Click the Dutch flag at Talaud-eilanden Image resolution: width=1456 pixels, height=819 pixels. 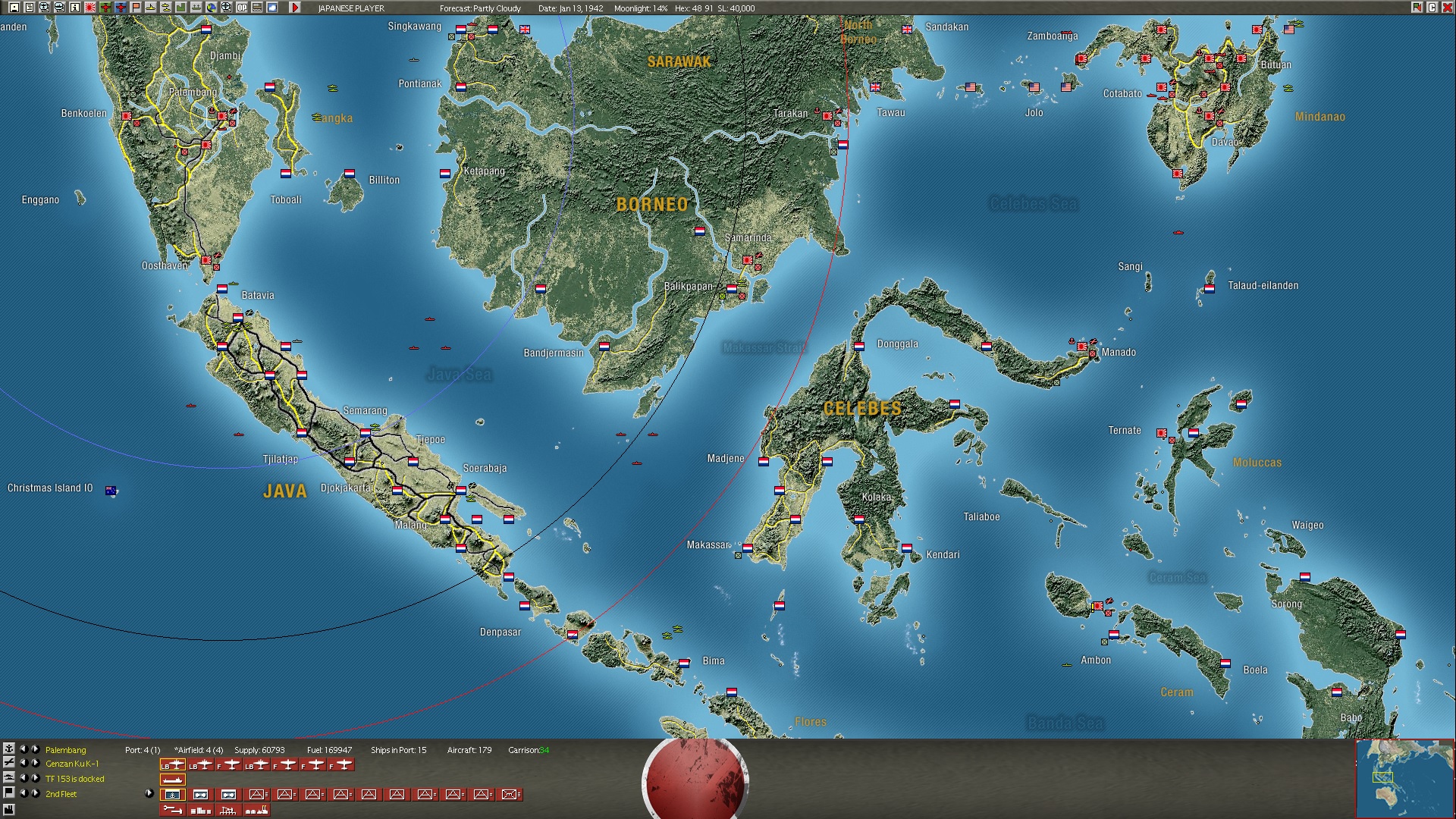(1210, 289)
